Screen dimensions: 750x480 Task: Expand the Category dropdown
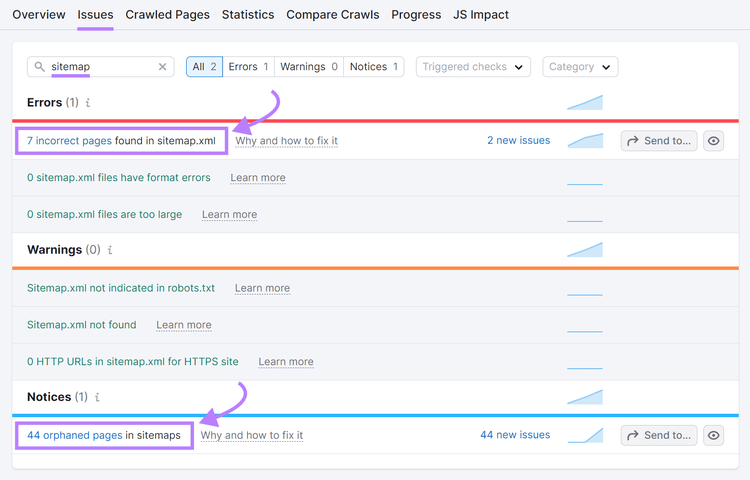(580, 67)
